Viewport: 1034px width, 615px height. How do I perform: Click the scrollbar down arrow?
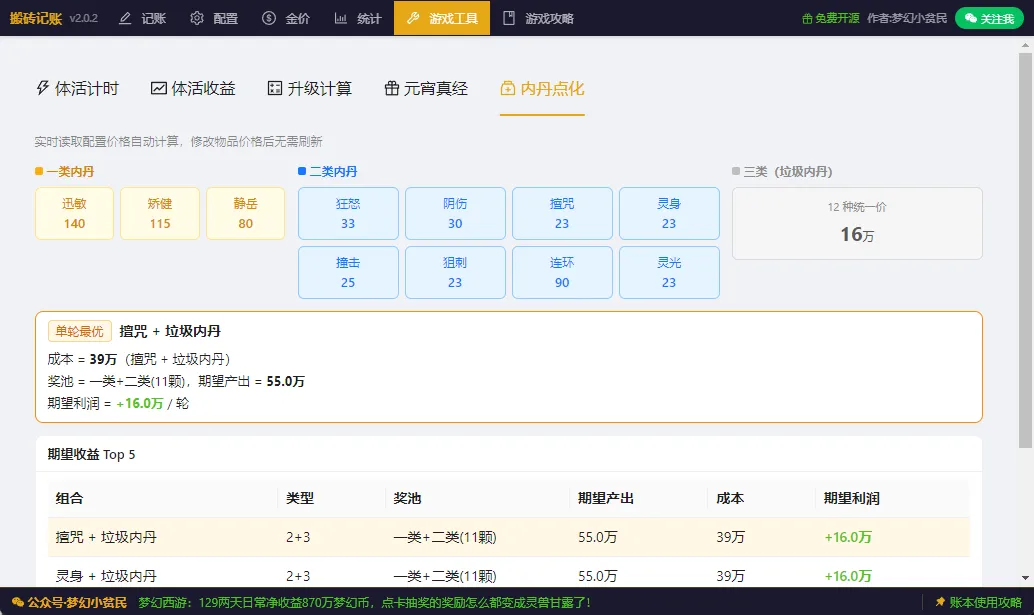1025,577
